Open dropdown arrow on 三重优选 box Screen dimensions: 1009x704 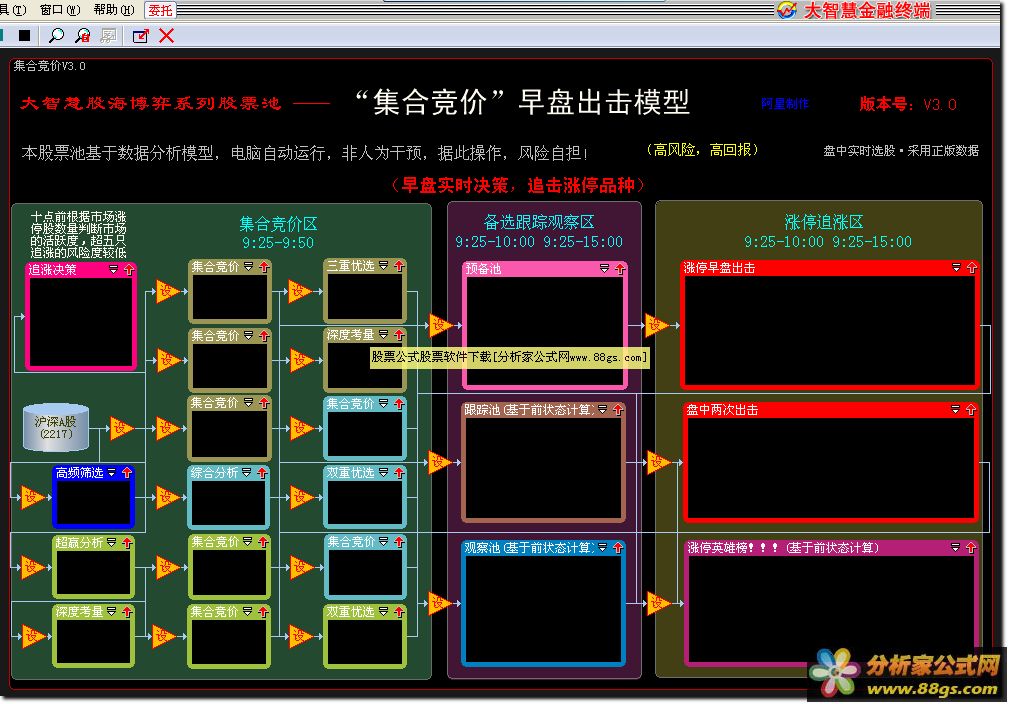384,266
